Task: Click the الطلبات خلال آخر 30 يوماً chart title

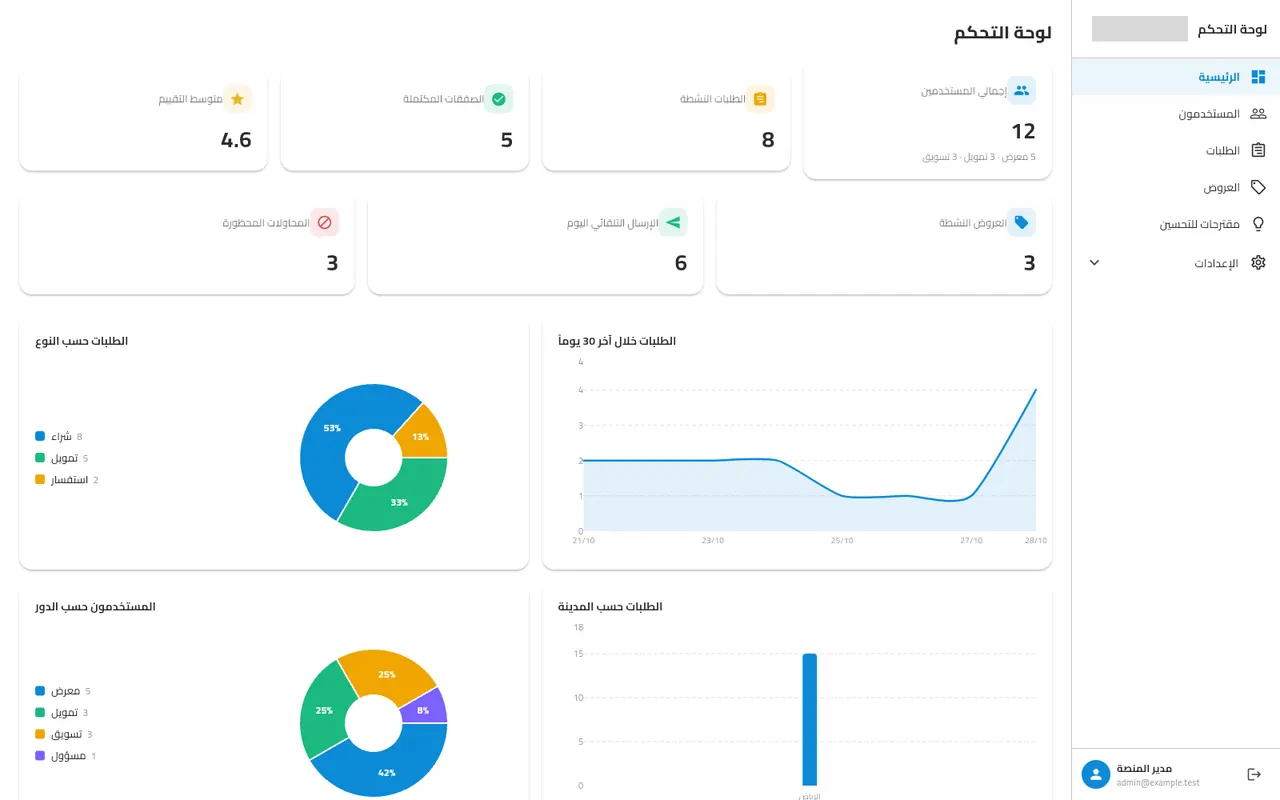Action: 617,341
